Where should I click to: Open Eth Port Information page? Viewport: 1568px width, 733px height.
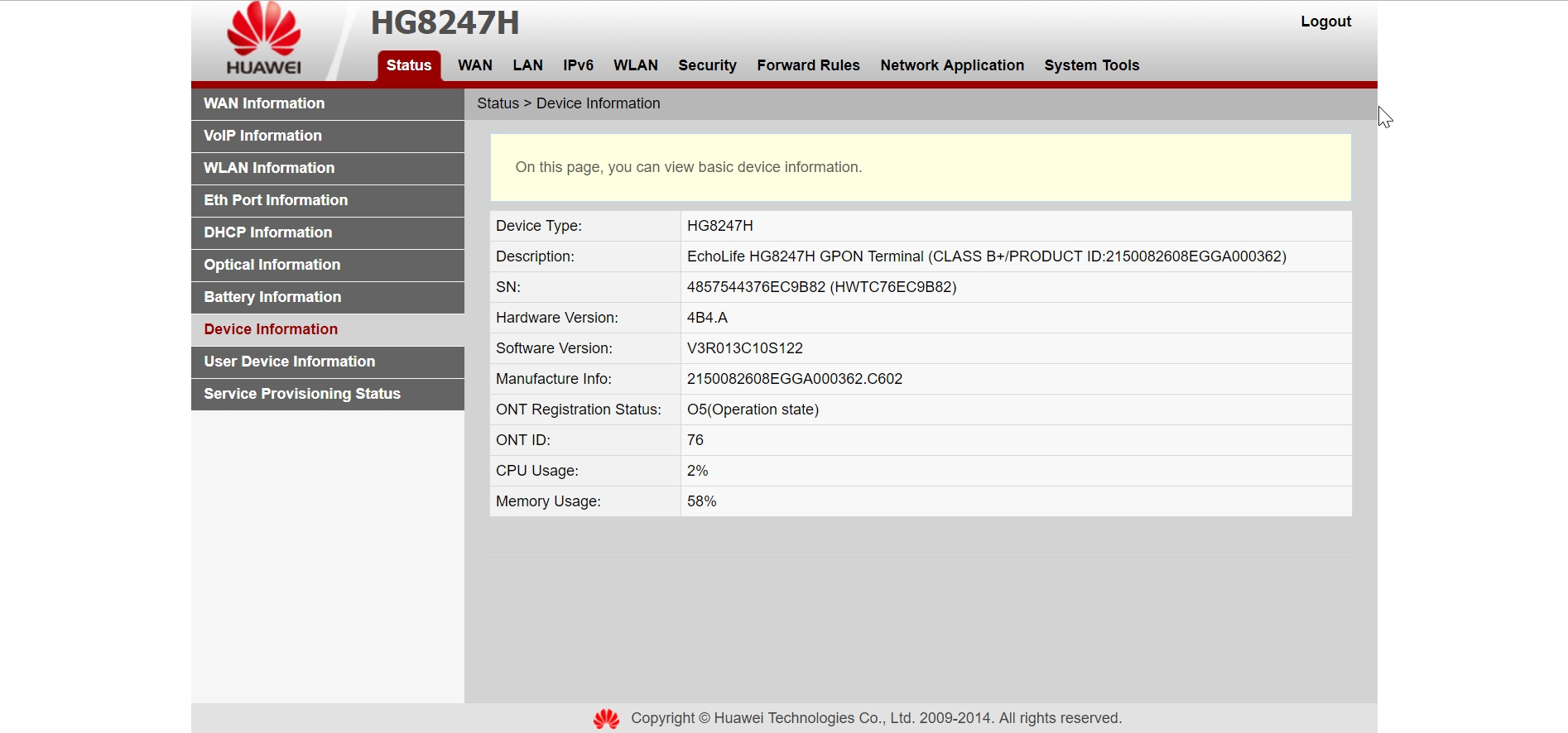(x=328, y=200)
